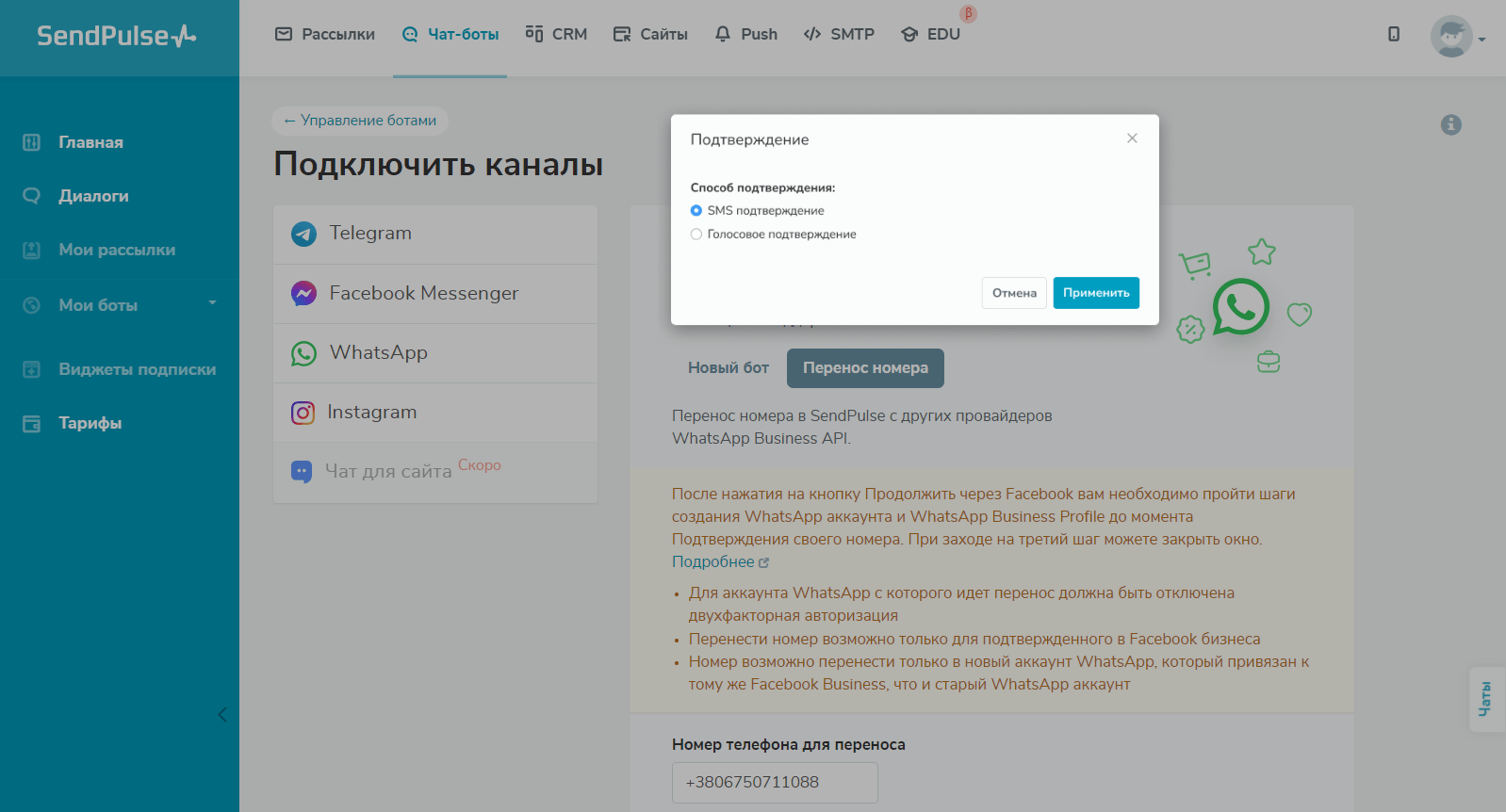
Task: Click the Telegram channel icon
Action: coord(303,234)
